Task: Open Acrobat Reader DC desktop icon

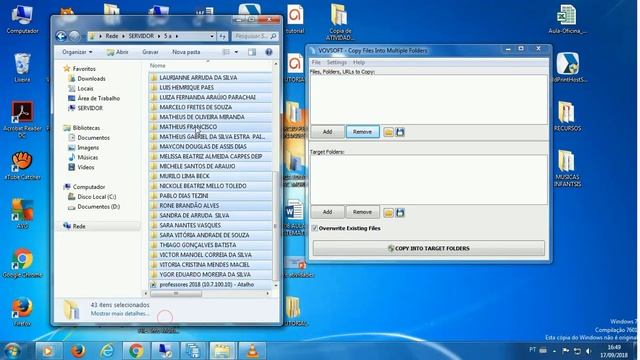Action: 22,120
